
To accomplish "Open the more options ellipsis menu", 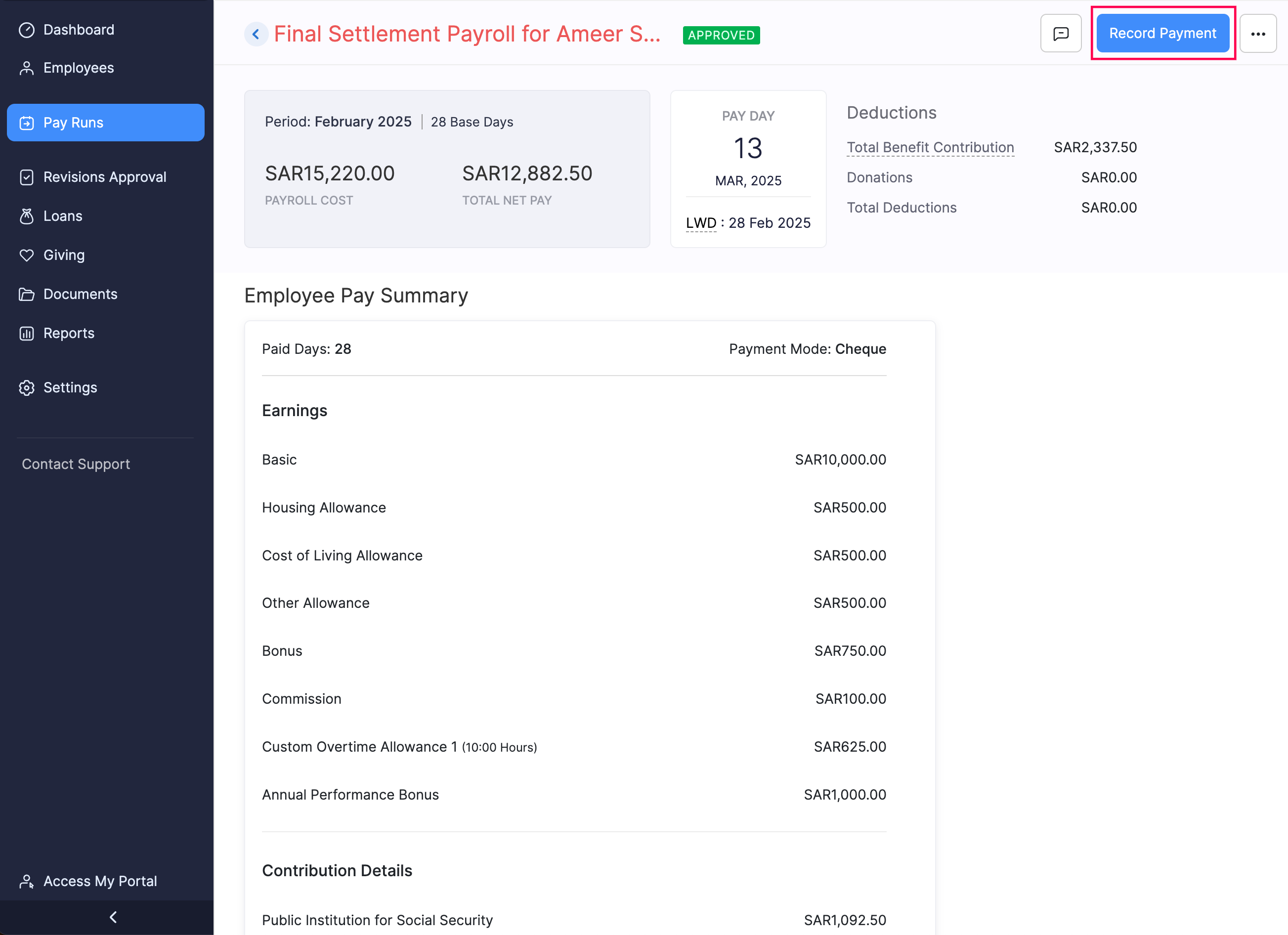I will (1258, 34).
